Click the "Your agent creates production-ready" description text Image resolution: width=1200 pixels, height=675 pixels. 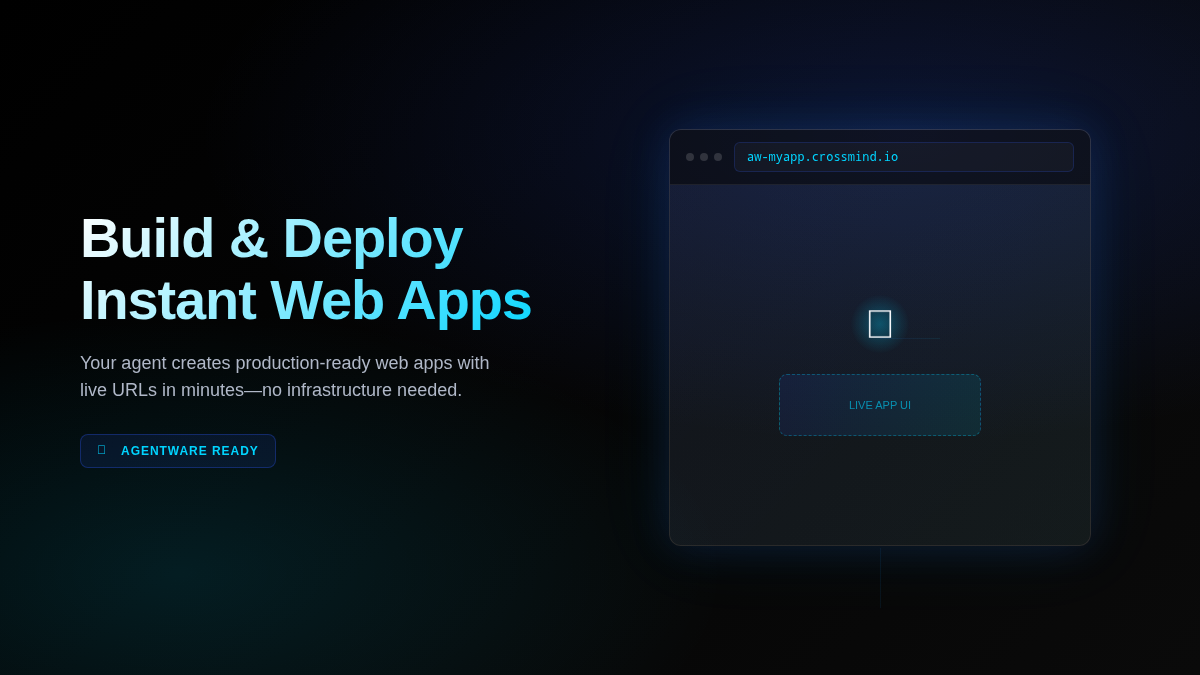pos(285,376)
